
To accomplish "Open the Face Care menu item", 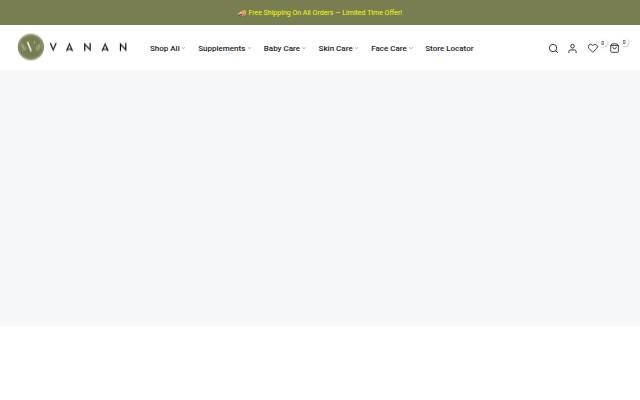I will [x=389, y=48].
